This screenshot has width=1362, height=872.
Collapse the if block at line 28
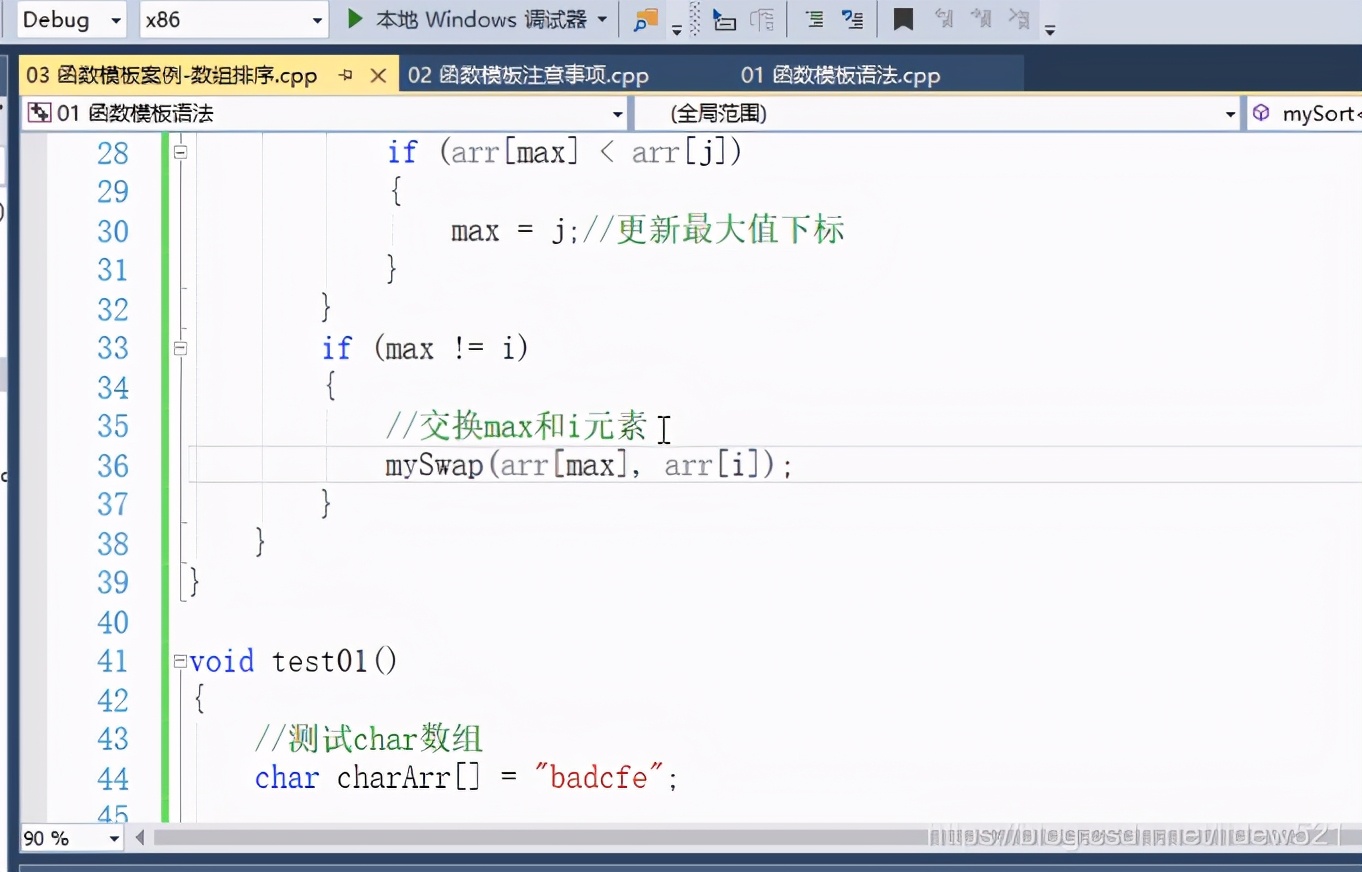181,151
